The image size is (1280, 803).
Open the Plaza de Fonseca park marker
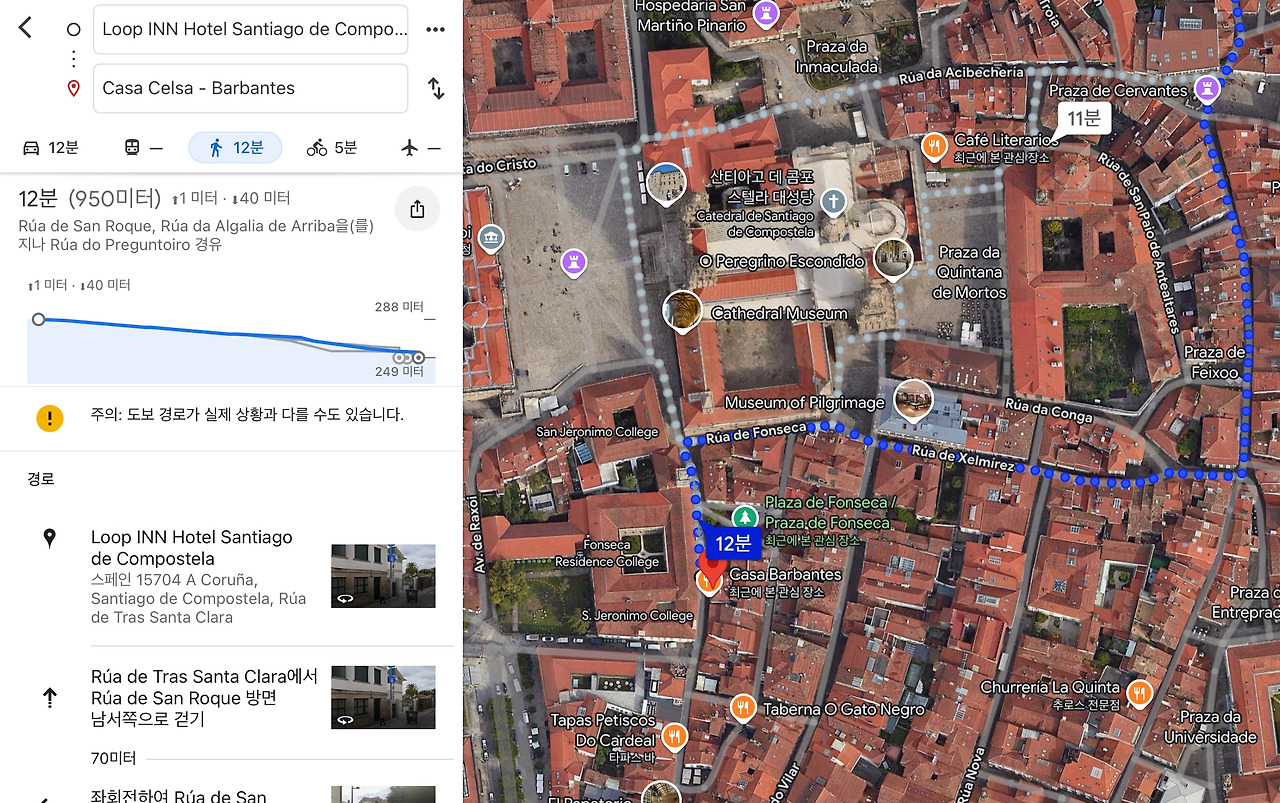point(744,517)
